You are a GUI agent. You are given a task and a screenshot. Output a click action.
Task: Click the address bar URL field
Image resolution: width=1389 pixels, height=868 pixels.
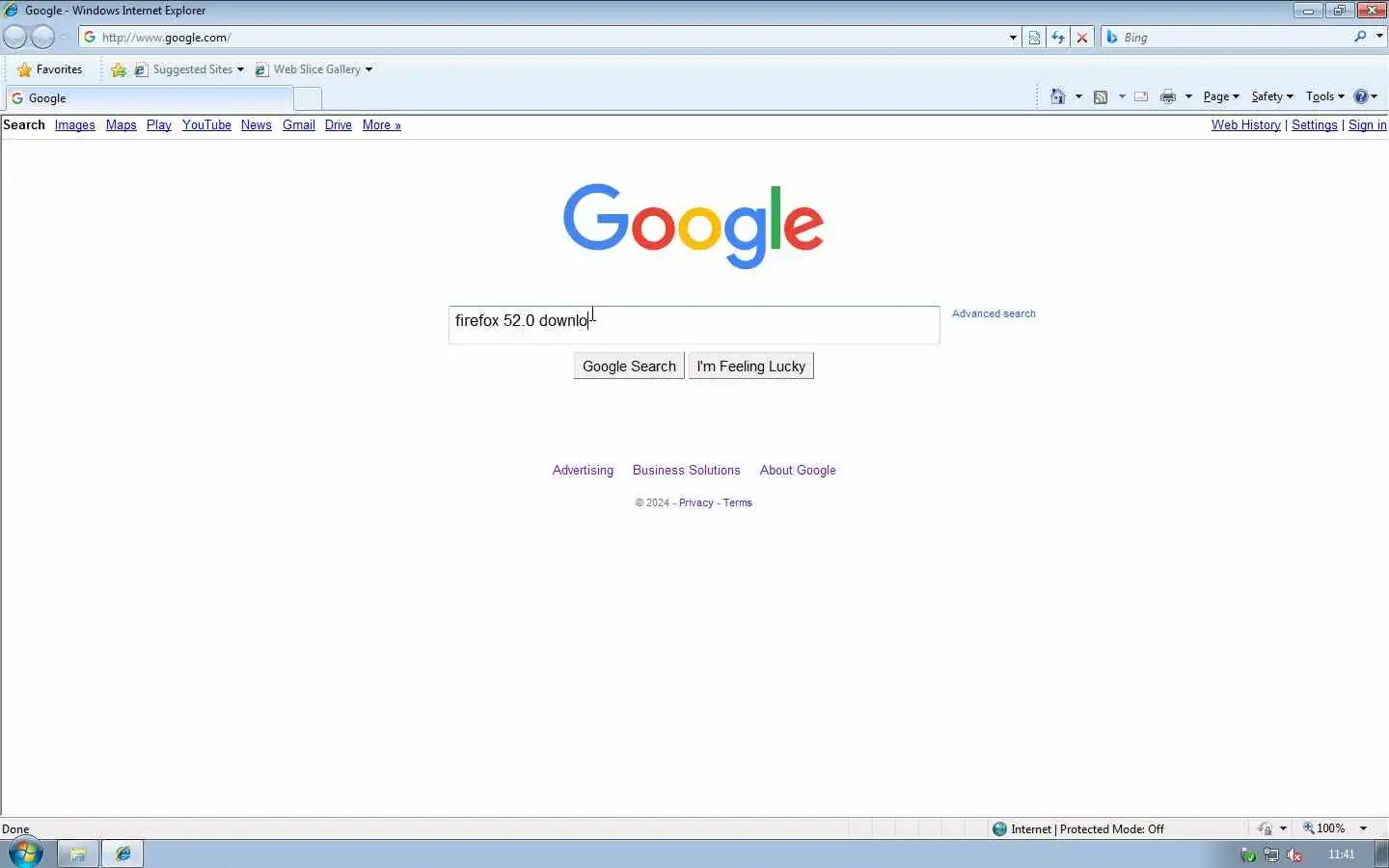coord(550,38)
